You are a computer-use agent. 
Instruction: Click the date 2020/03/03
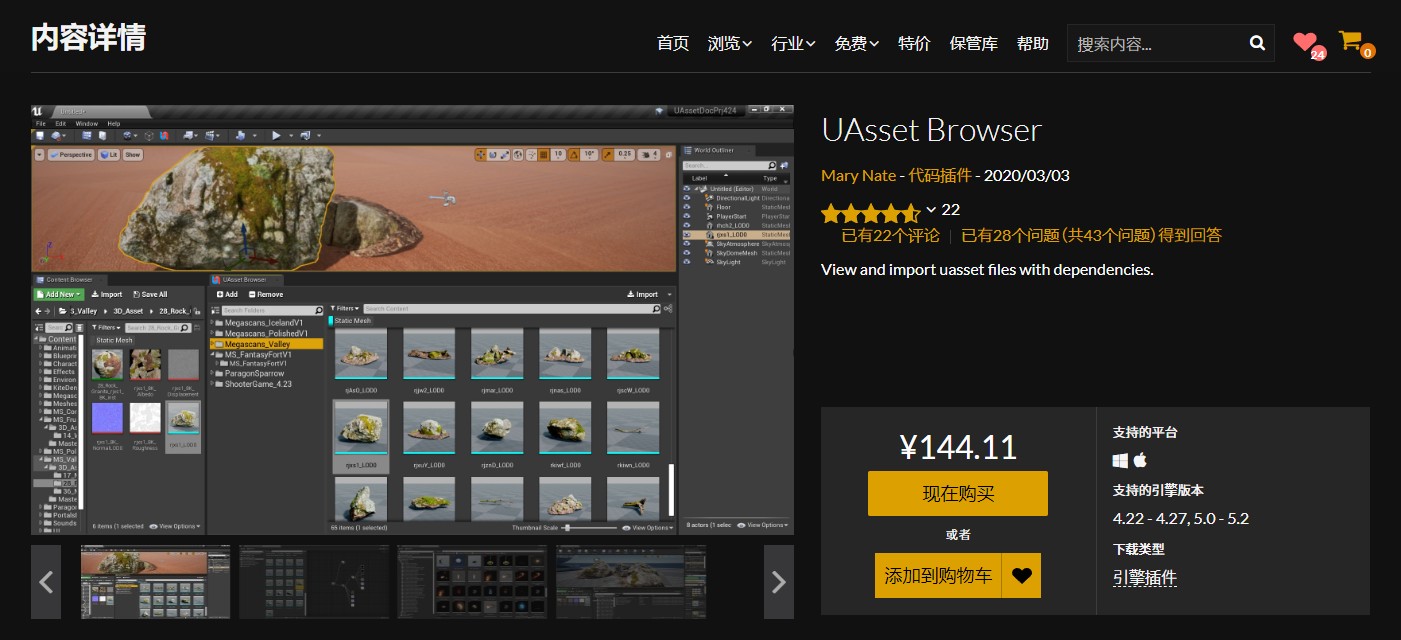(x=1027, y=175)
